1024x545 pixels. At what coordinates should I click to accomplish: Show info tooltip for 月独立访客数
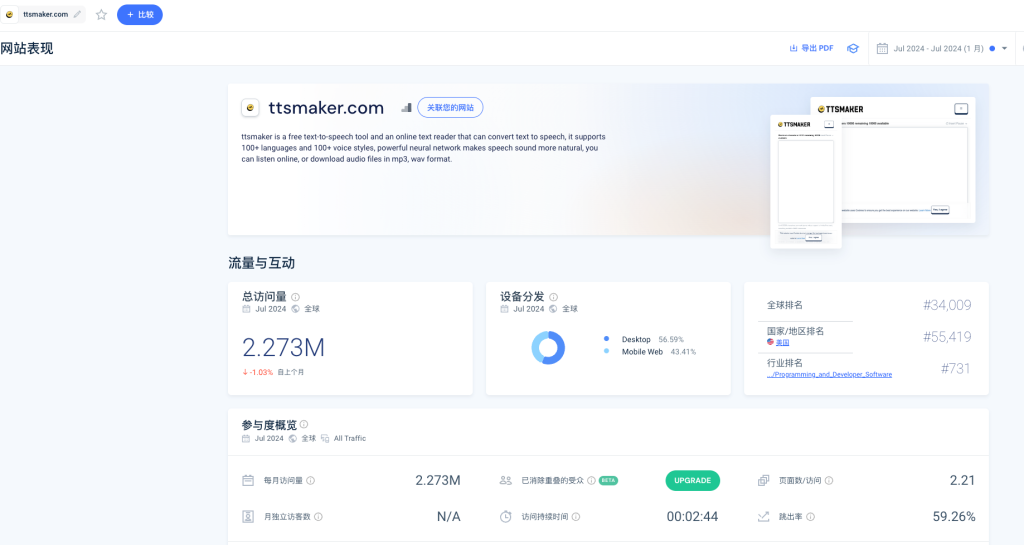pos(318,516)
